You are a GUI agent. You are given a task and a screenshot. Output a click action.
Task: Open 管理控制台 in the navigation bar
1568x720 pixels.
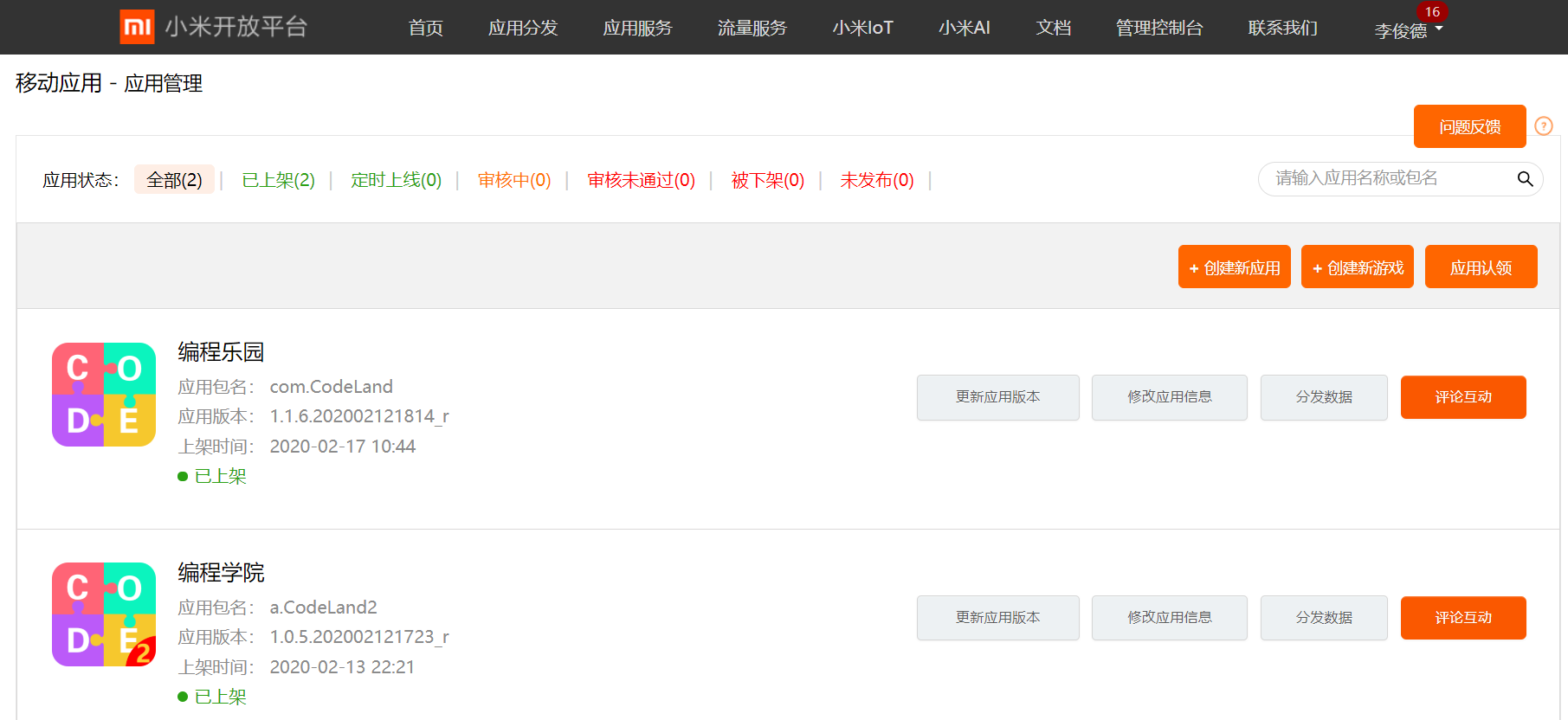pos(1159,28)
